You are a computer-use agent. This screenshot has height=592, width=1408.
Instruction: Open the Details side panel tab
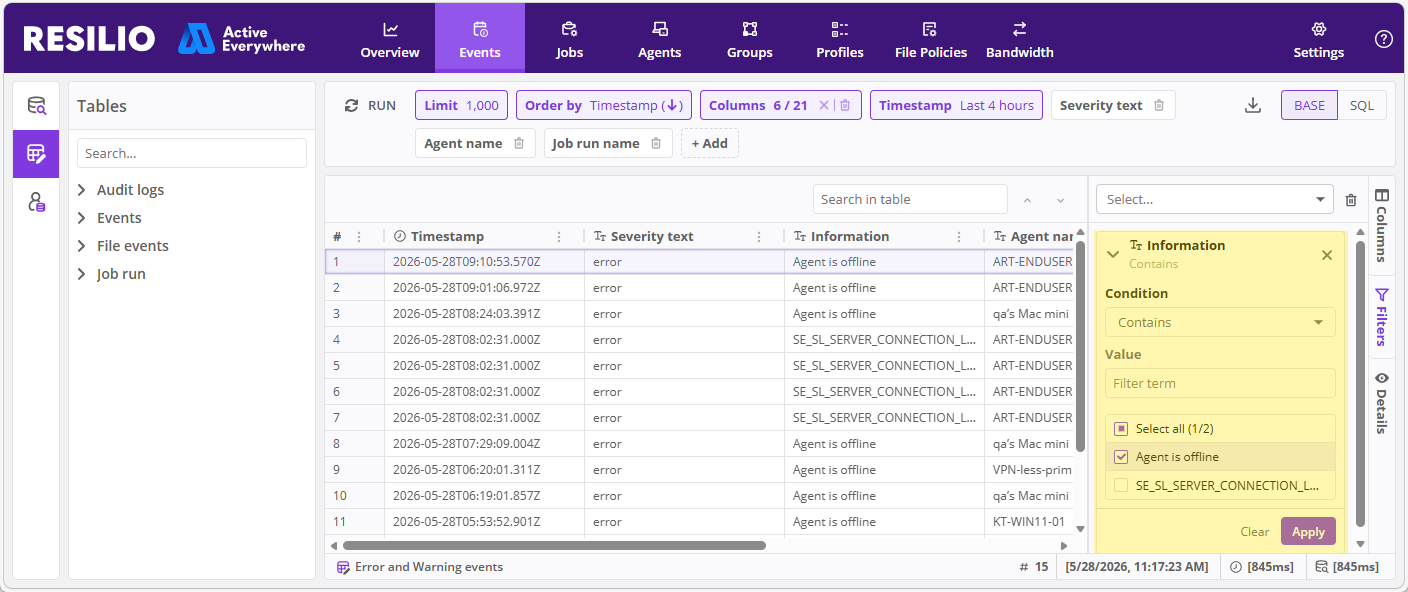1382,402
